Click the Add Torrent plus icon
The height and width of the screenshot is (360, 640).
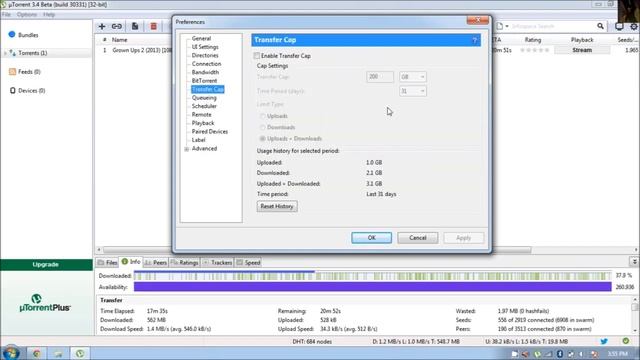click(102, 26)
